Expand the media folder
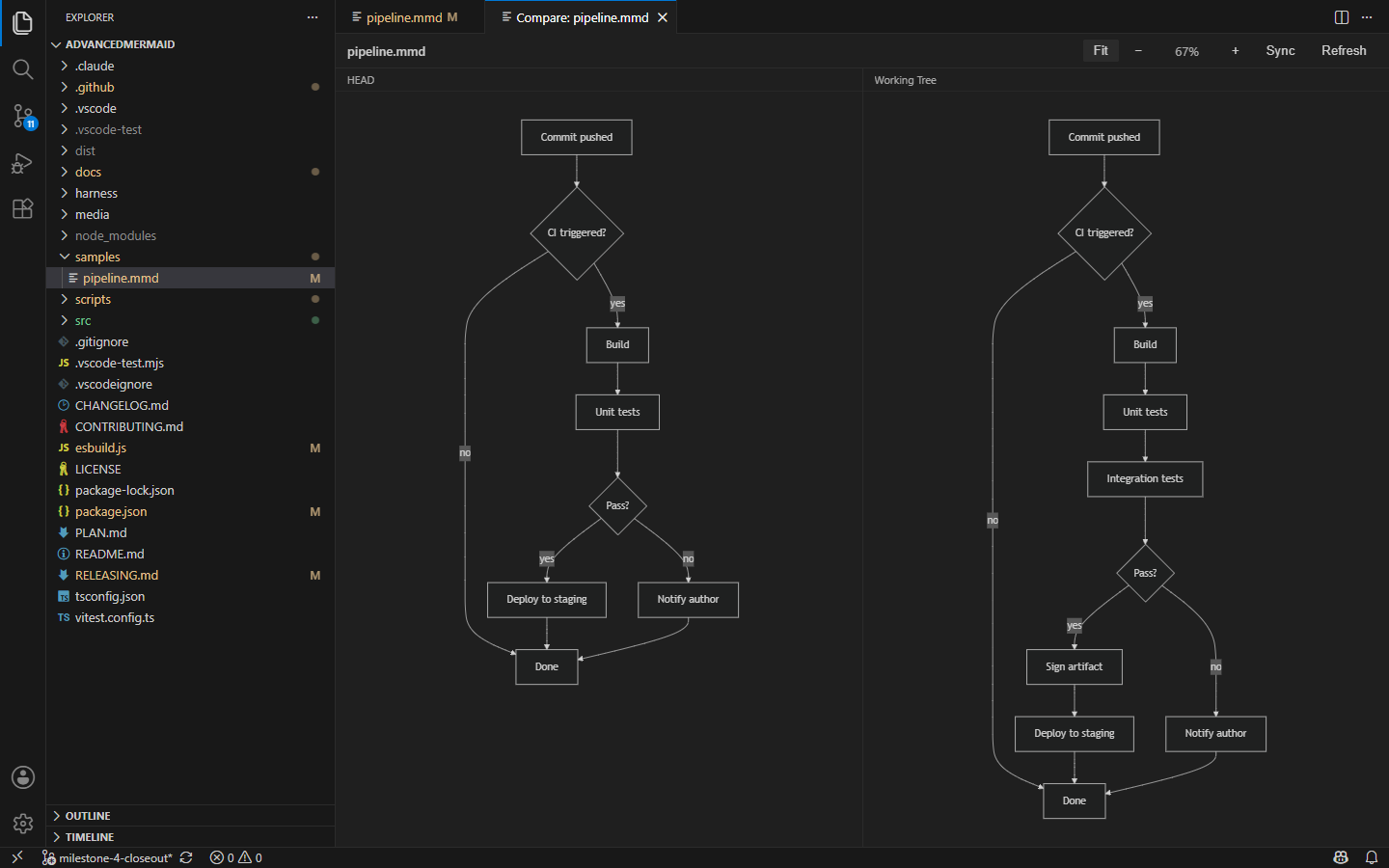1389x868 pixels. pos(190,214)
